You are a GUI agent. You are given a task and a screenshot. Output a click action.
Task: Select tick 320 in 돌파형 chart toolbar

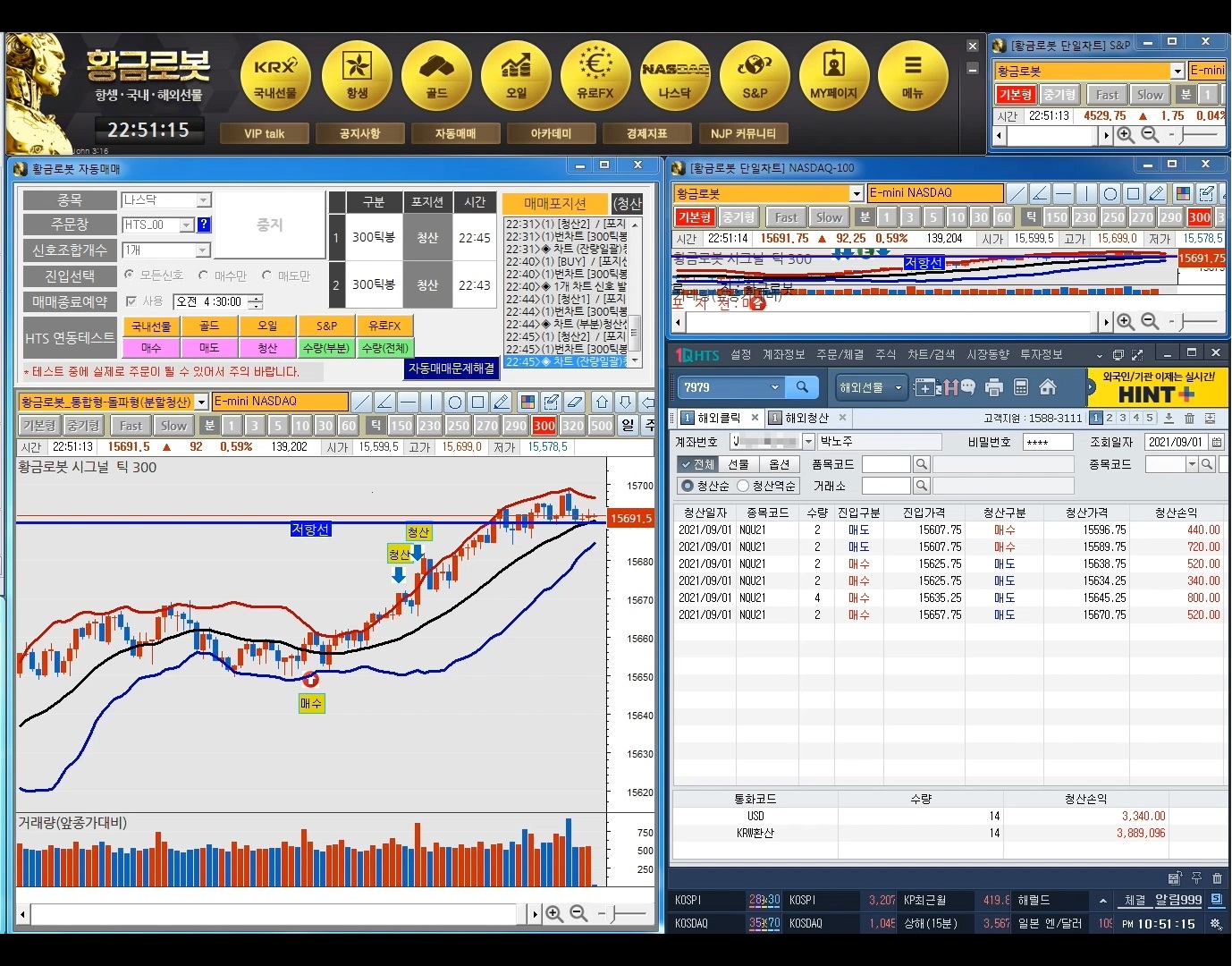pyautogui.click(x=573, y=426)
